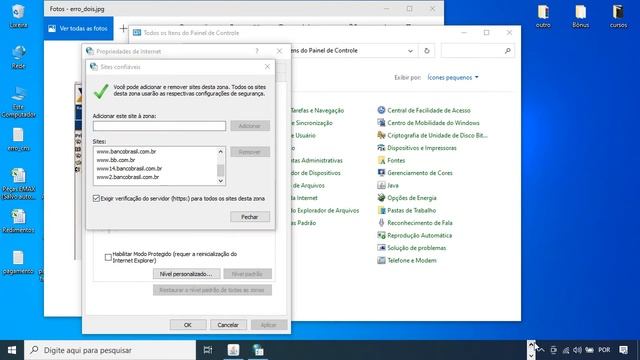Open the Fontes icon
This screenshot has width=640, height=360.
[381, 160]
